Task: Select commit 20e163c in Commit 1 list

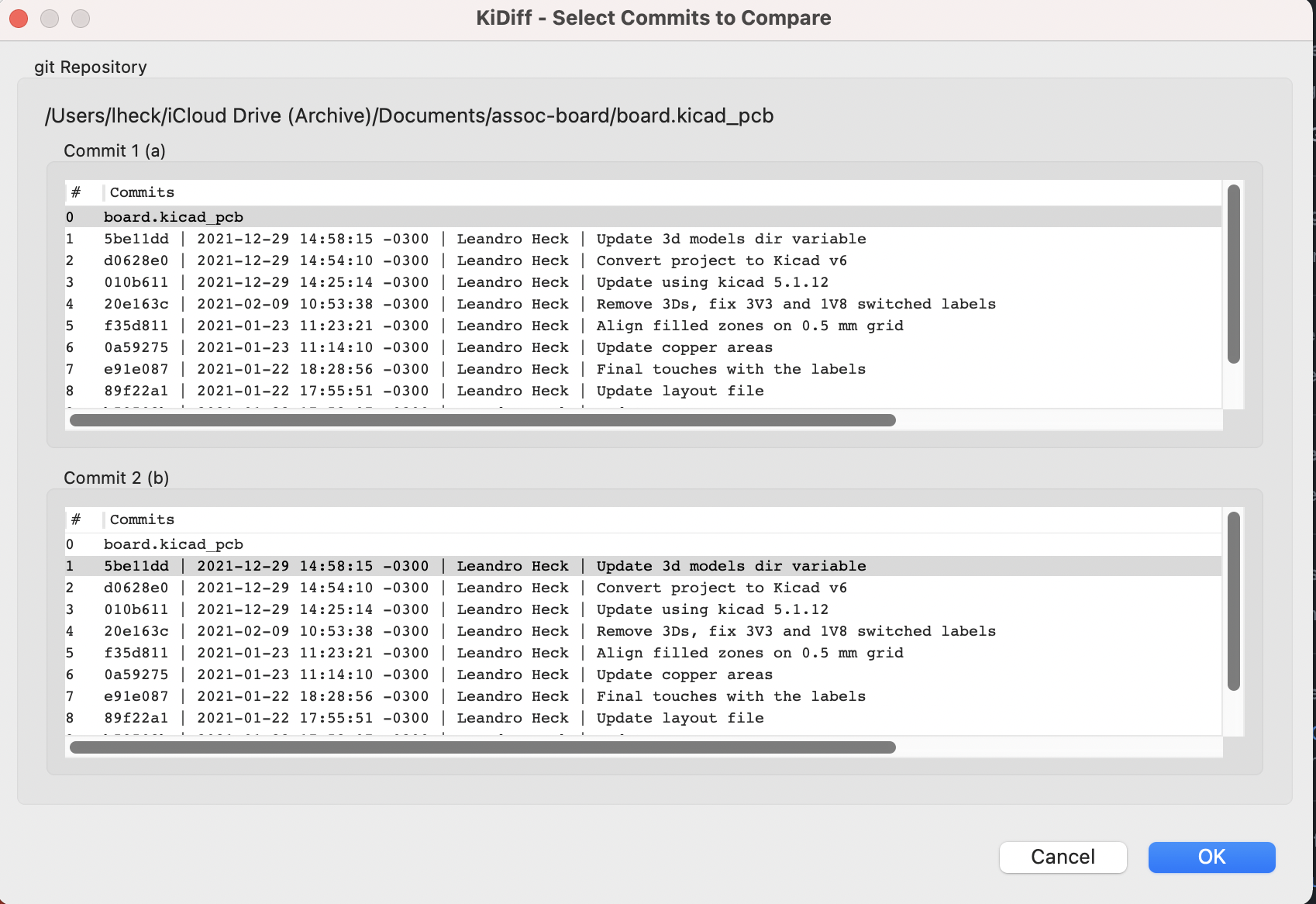Action: pyautogui.click(x=643, y=304)
